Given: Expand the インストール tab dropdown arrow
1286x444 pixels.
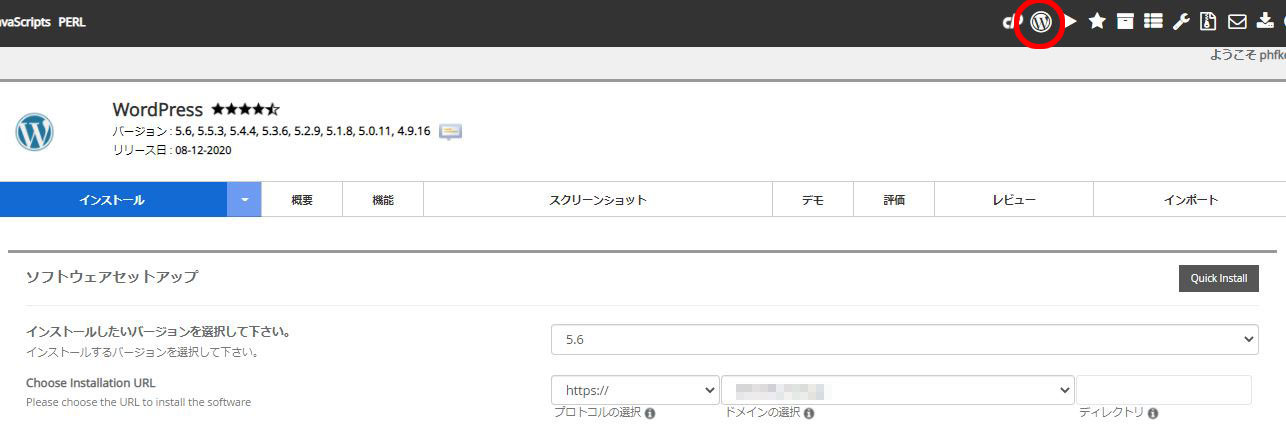Looking at the screenshot, I should point(244,199).
